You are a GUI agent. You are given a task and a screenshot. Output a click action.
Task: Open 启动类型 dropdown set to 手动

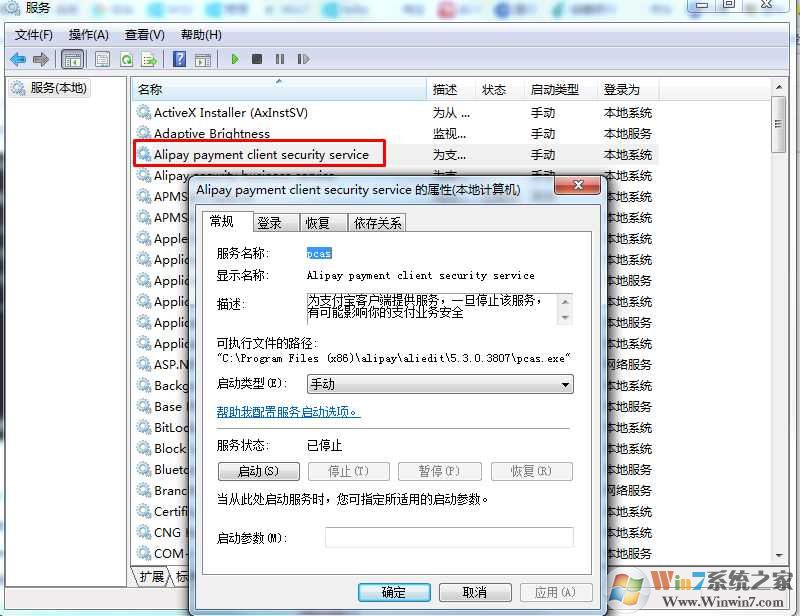pos(440,384)
